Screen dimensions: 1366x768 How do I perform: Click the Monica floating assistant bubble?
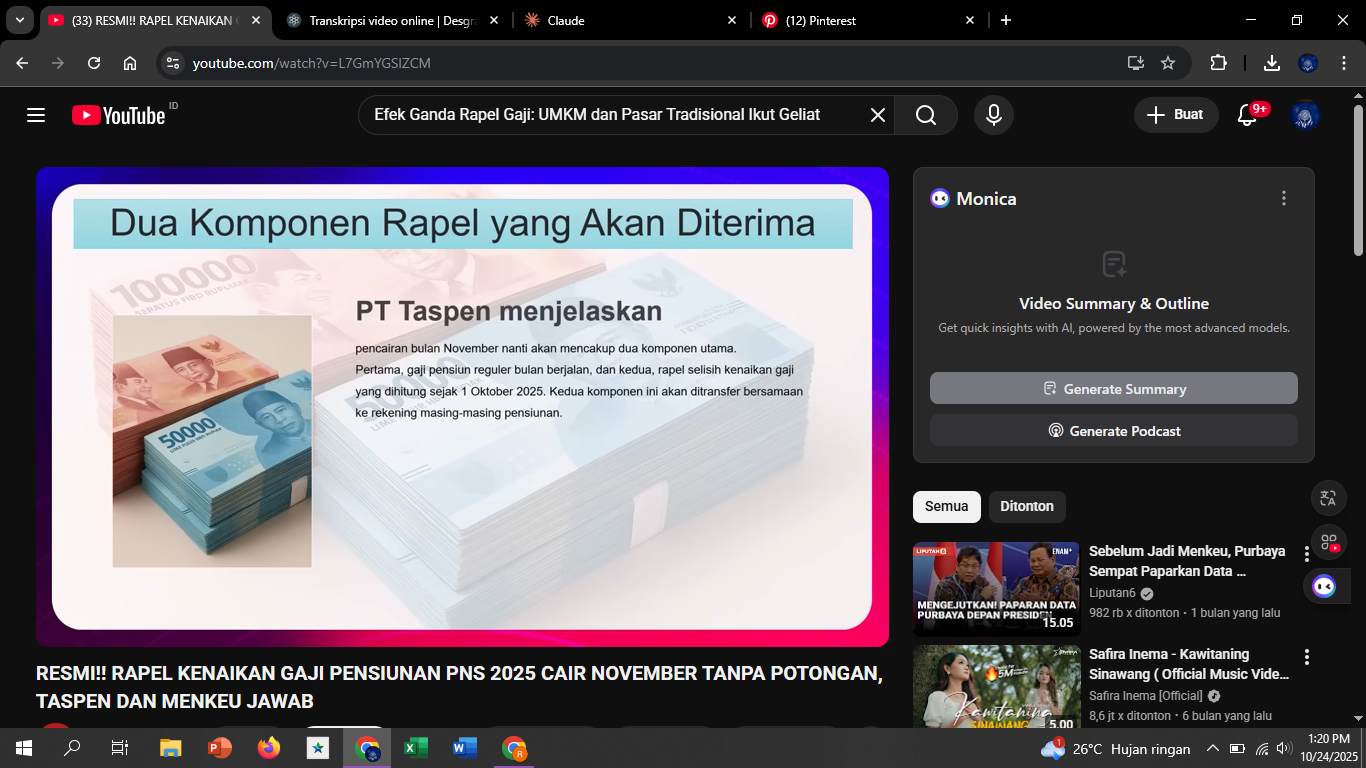tap(1324, 586)
